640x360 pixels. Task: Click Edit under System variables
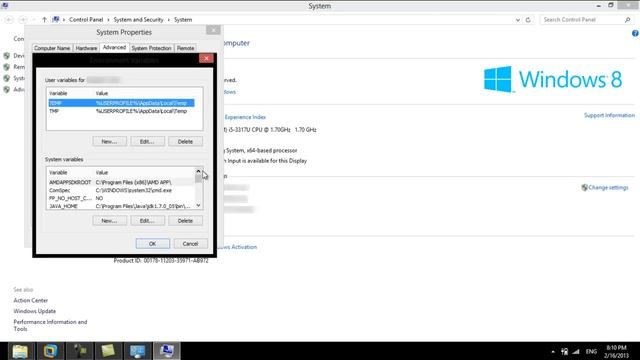[x=147, y=221]
